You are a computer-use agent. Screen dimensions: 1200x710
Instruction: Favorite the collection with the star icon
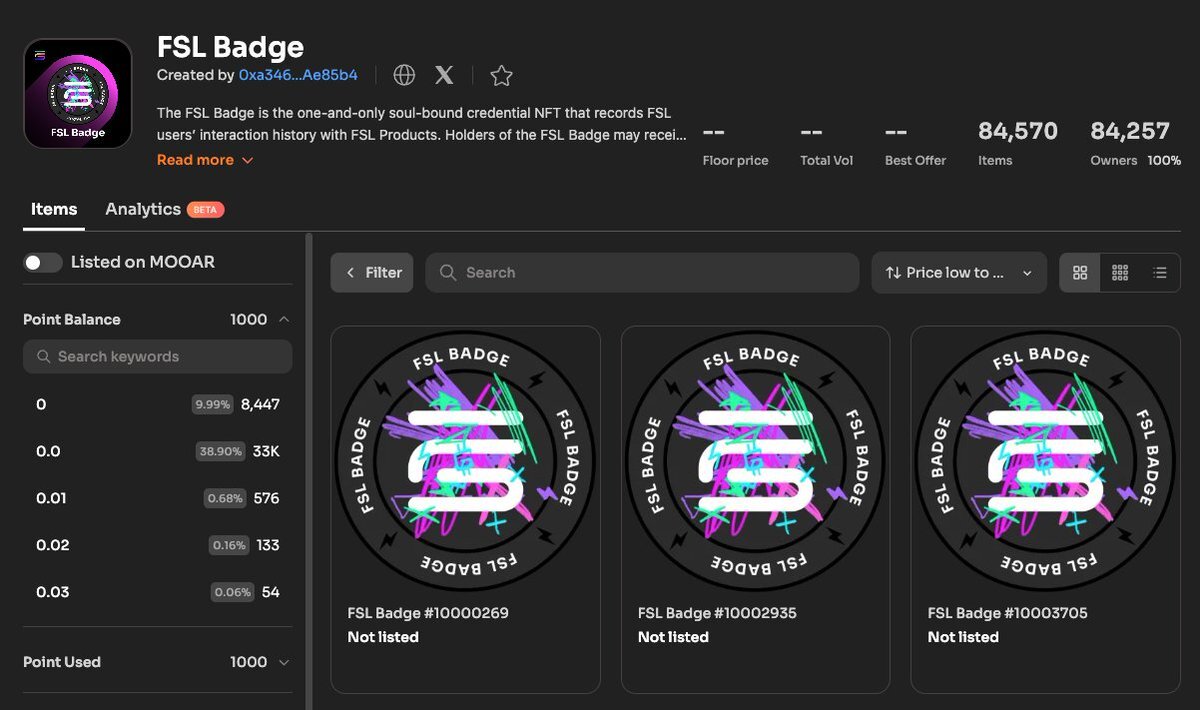(501, 75)
